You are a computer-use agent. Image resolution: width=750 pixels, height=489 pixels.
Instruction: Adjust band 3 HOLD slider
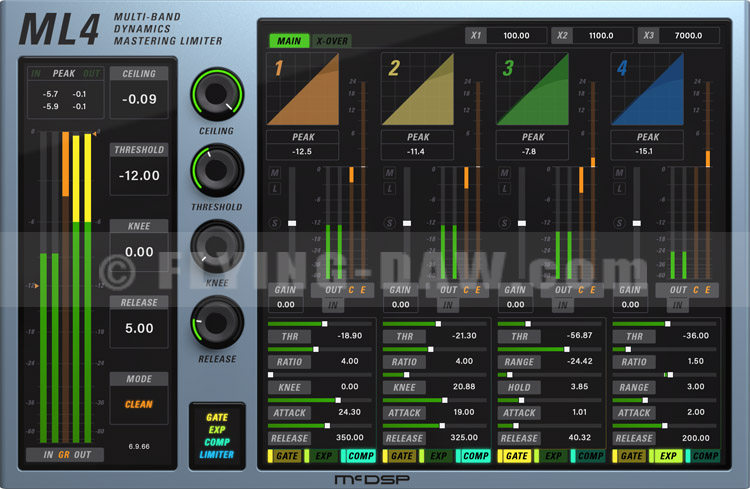[x=549, y=375]
